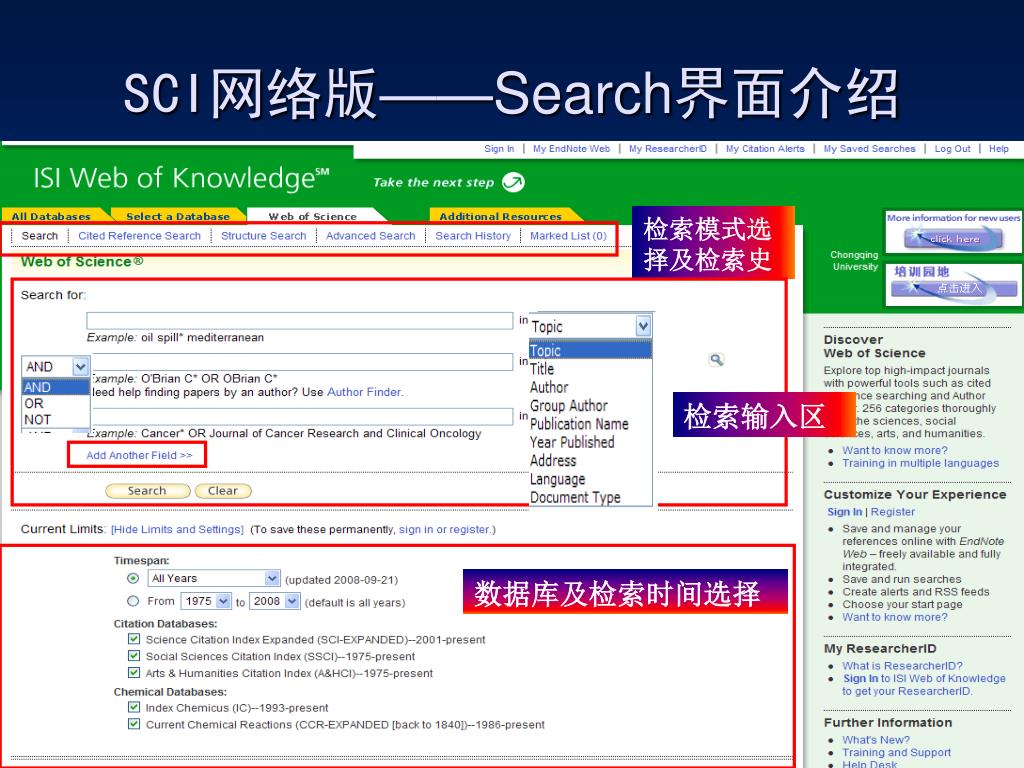Click the yellow Search button

click(148, 491)
